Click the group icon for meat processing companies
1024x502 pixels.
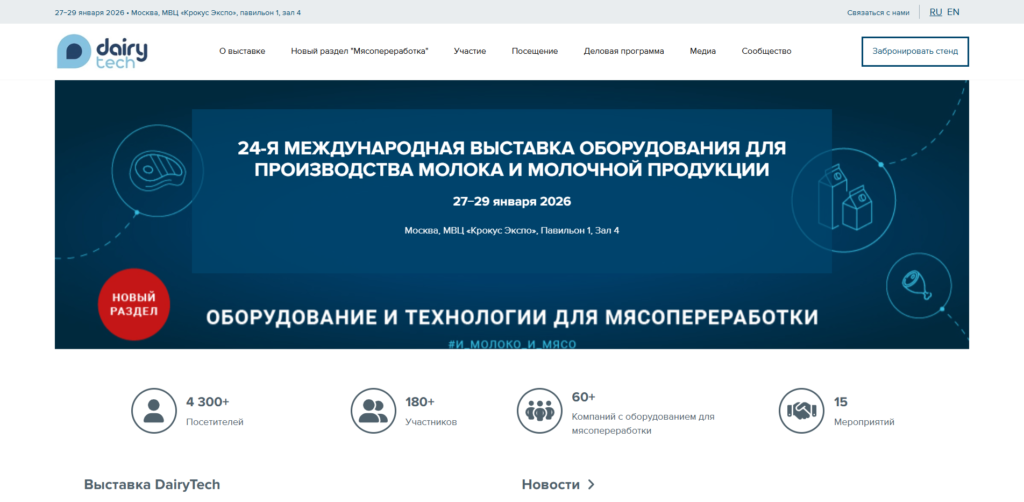[539, 411]
